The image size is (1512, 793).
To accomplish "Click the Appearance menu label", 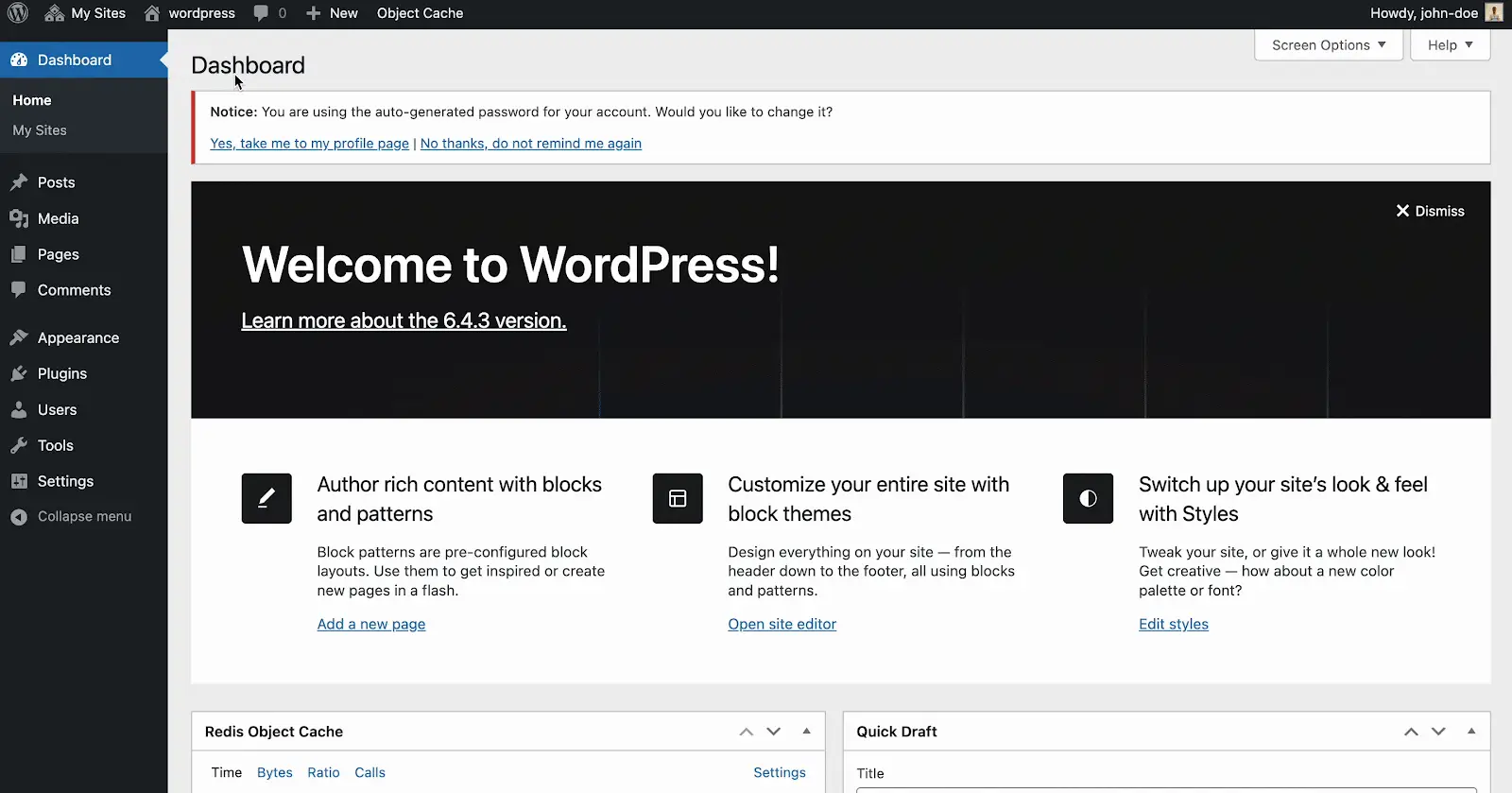I will [x=78, y=337].
